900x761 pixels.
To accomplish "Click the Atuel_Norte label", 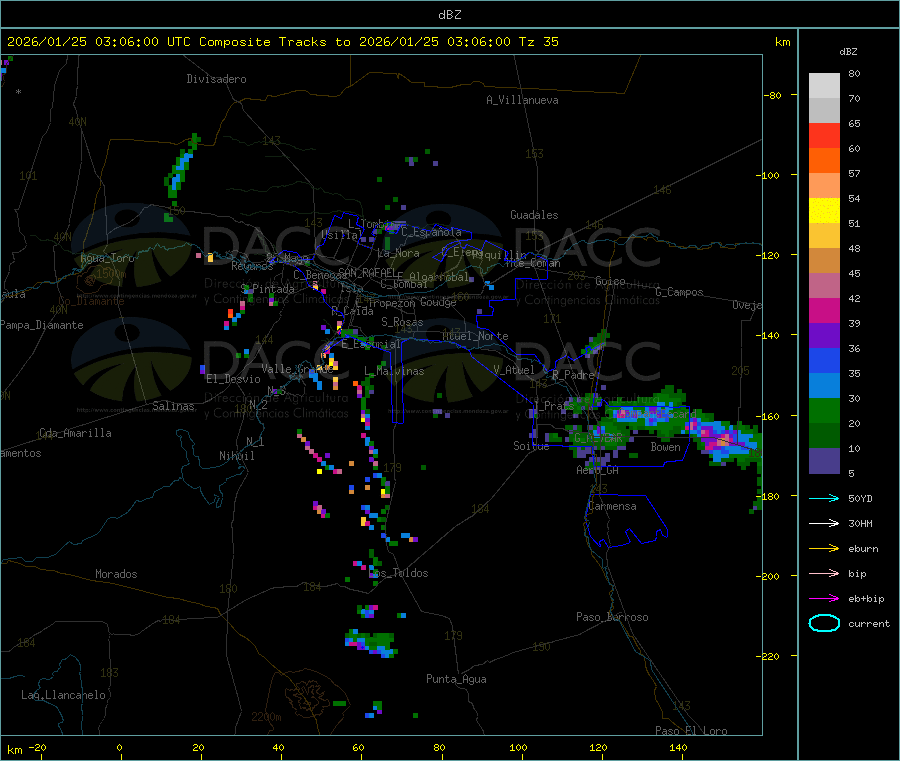I will pos(475,336).
